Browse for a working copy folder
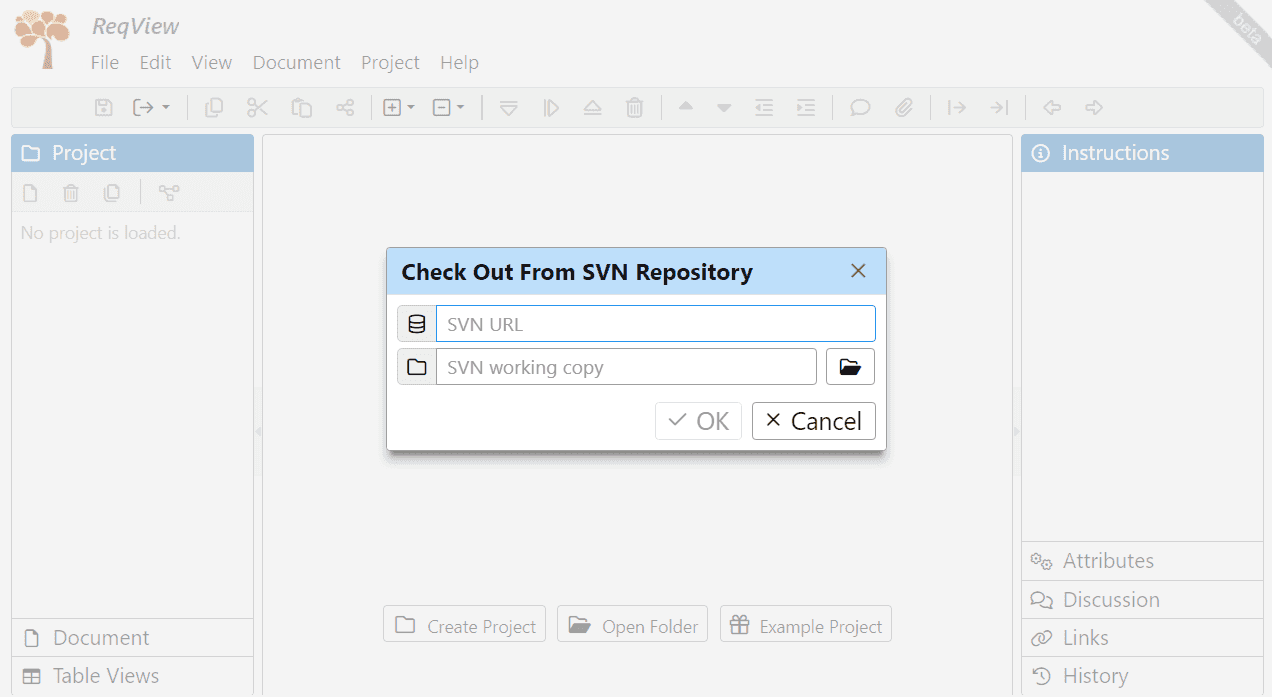 [850, 367]
